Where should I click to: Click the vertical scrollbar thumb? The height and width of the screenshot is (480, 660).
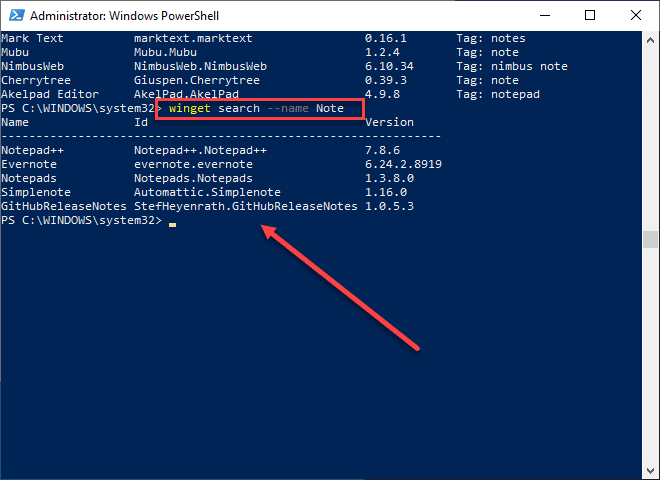(x=650, y=239)
